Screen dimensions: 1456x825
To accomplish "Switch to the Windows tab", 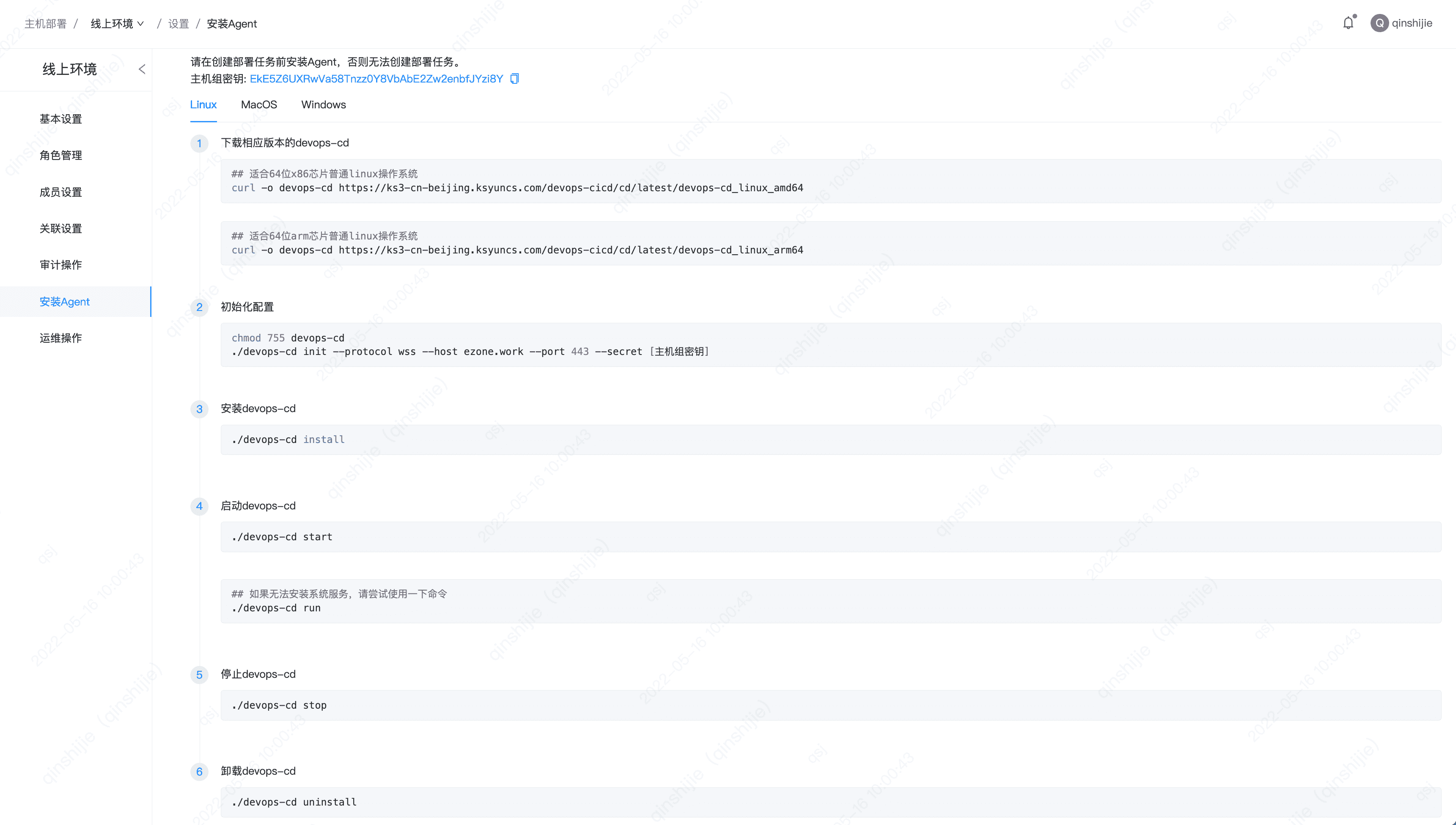I will [x=323, y=105].
